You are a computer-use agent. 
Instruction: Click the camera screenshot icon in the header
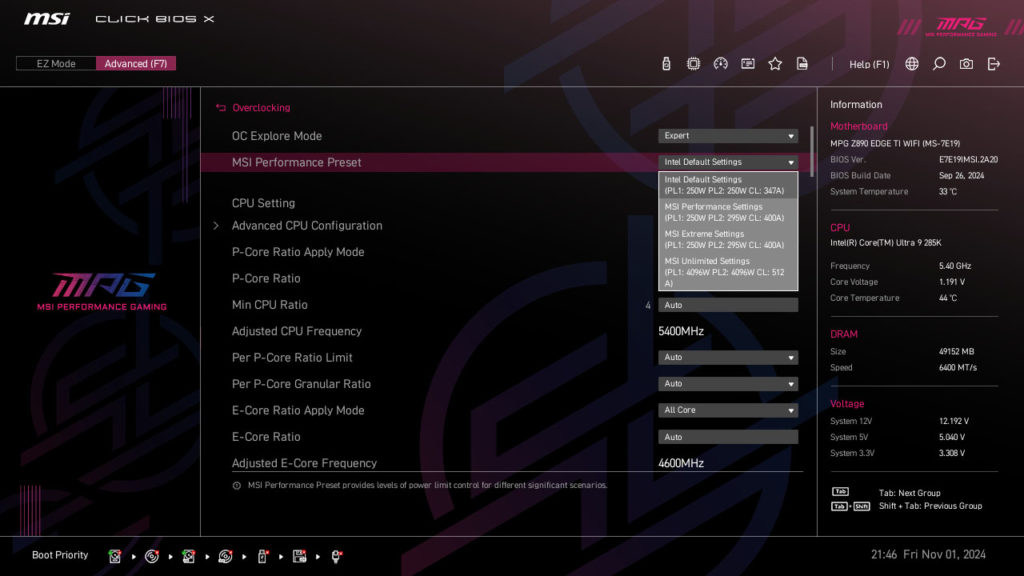(966, 62)
